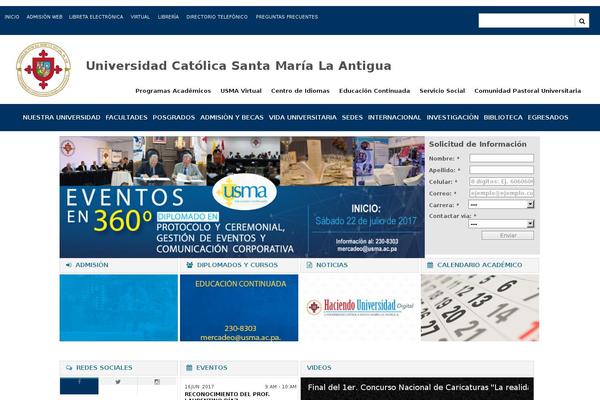This screenshot has height=400, width=600.
Task: Open Comunidad Pastoral Universitaria link
Action: (x=528, y=91)
